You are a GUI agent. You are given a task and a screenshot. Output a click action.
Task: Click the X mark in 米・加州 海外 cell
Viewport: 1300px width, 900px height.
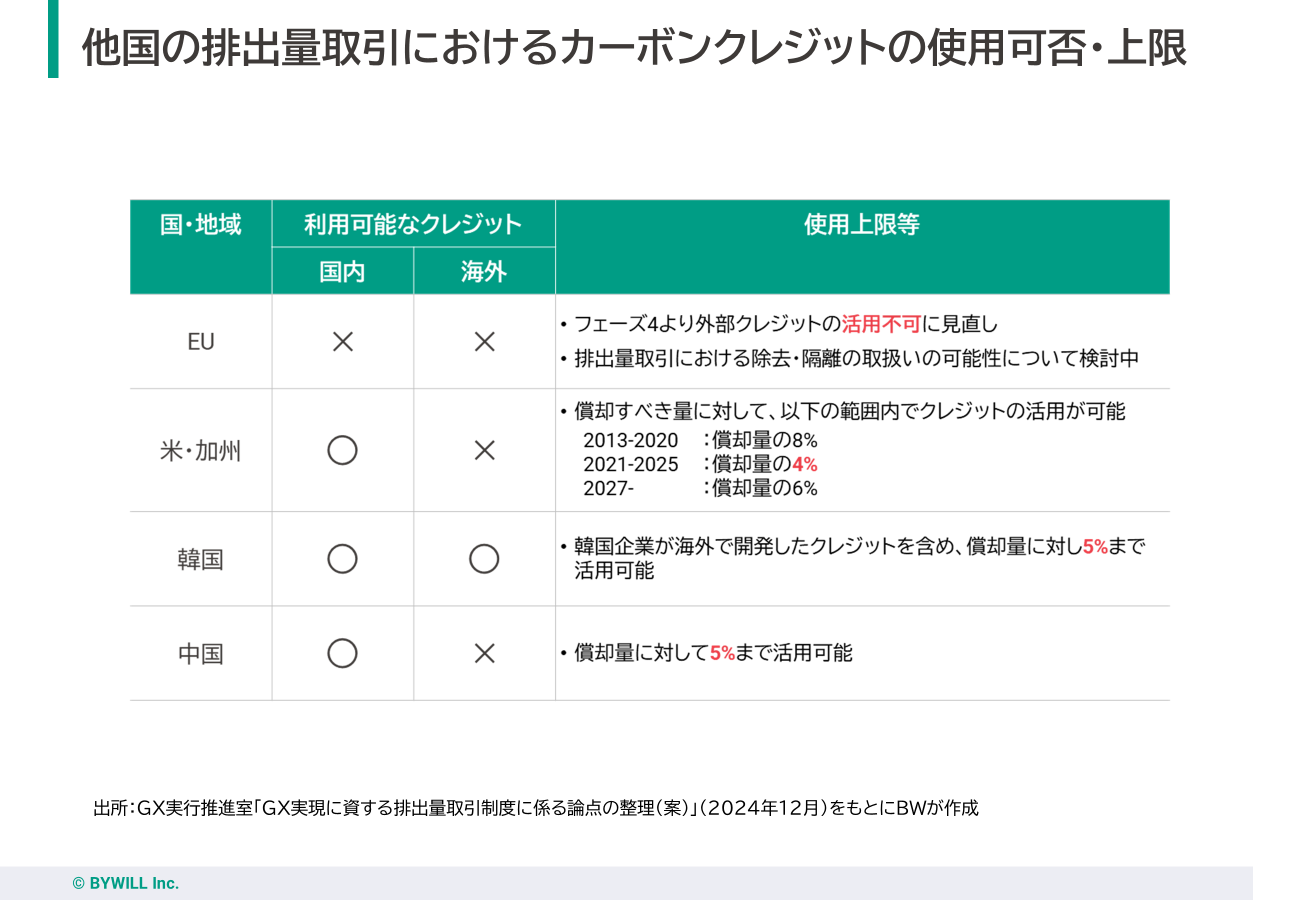[x=484, y=451]
